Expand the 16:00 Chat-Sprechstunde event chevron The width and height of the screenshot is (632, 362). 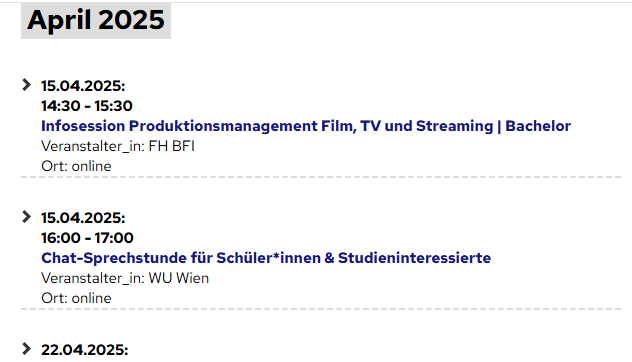click(x=27, y=217)
